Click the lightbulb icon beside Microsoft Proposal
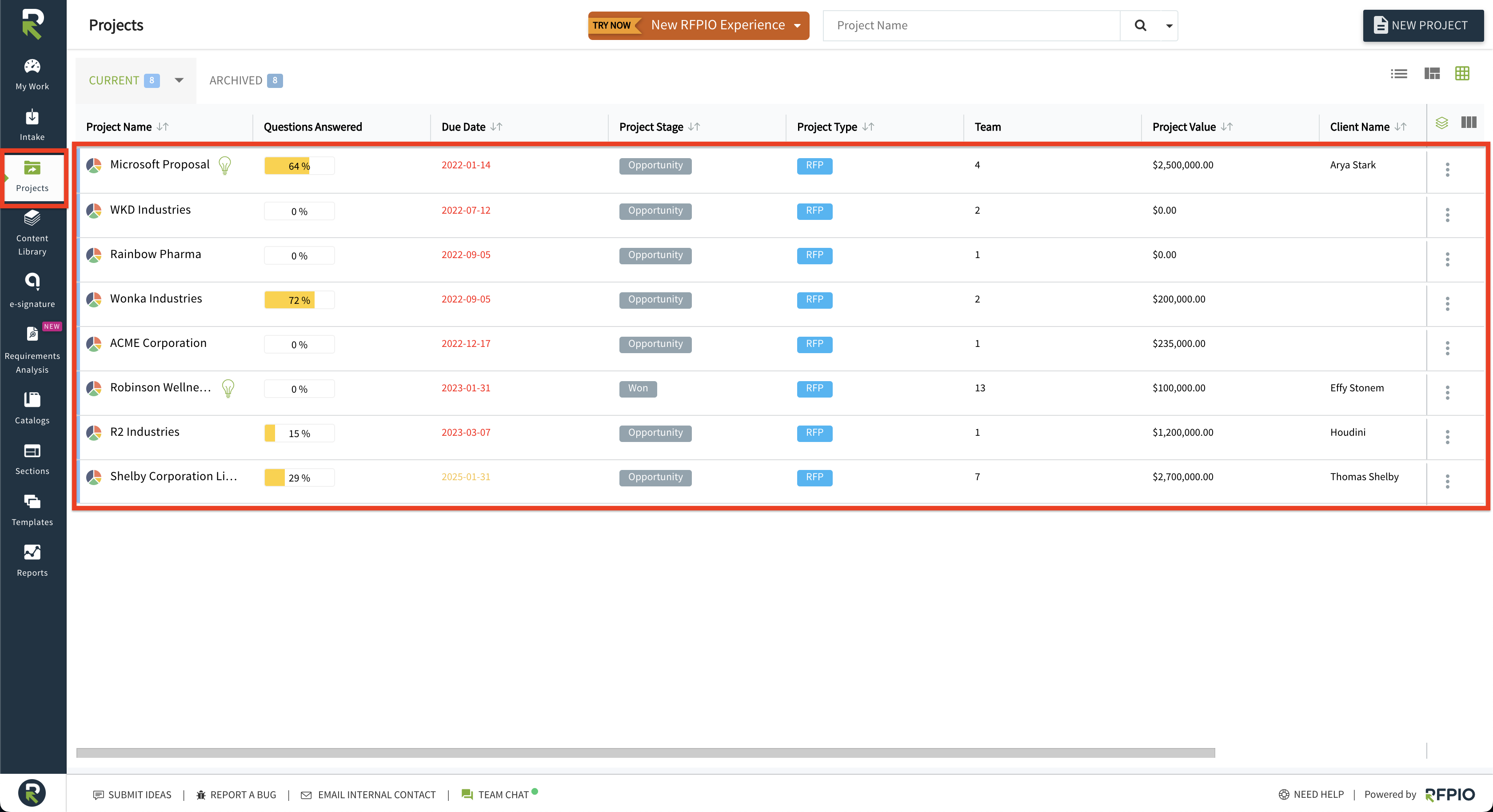Image resolution: width=1493 pixels, height=812 pixels. point(225,166)
